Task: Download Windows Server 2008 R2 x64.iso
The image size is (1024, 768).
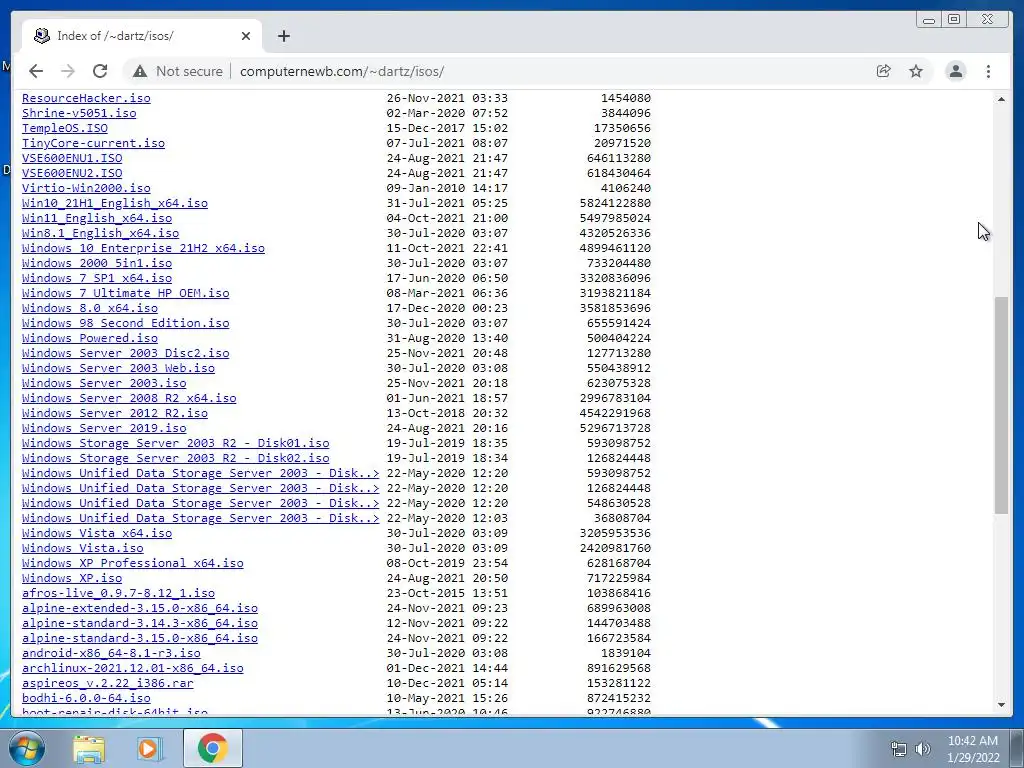Action: point(129,398)
